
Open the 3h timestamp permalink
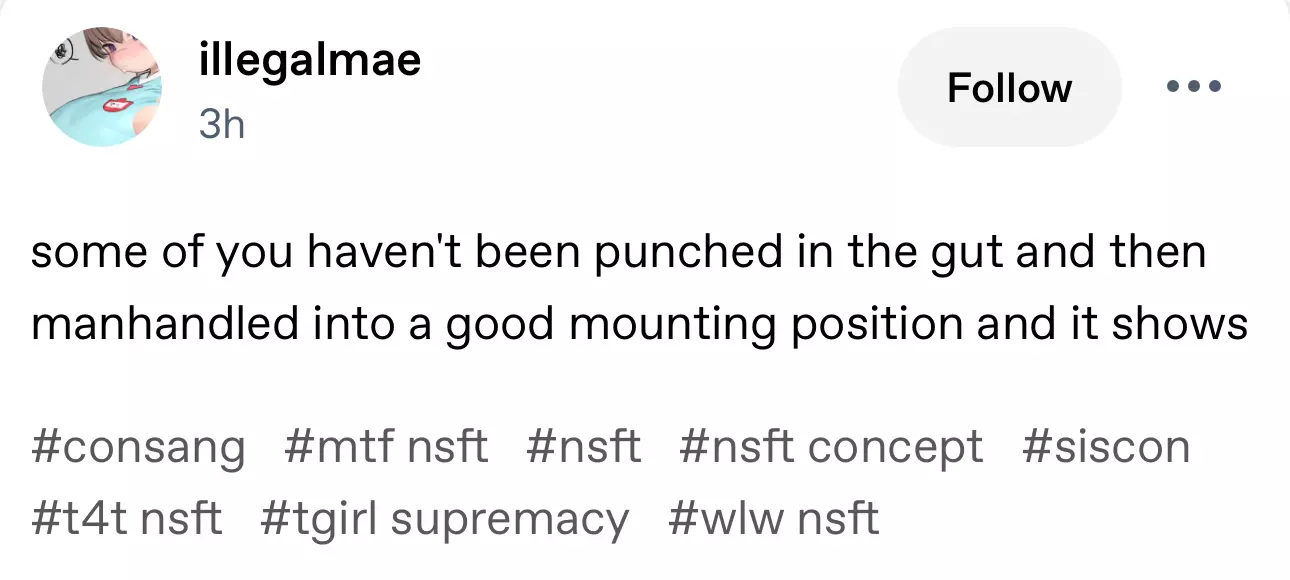[221, 124]
